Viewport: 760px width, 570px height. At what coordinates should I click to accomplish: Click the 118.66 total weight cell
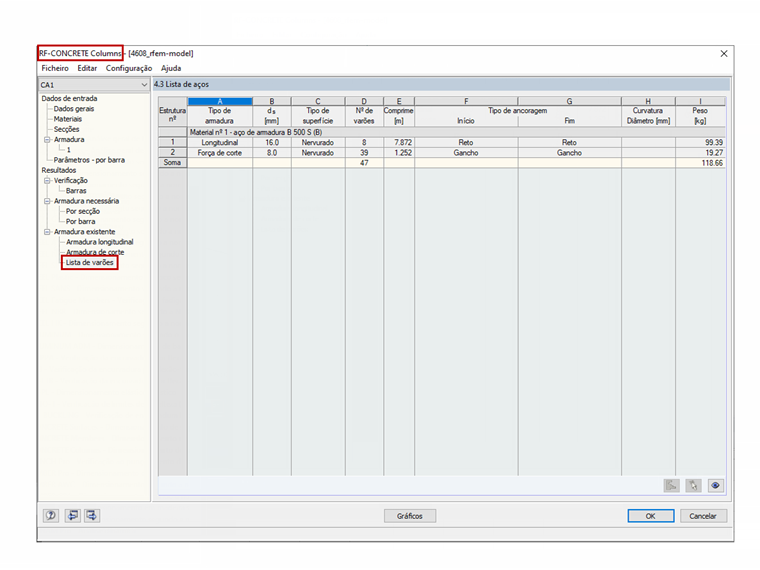click(x=700, y=163)
